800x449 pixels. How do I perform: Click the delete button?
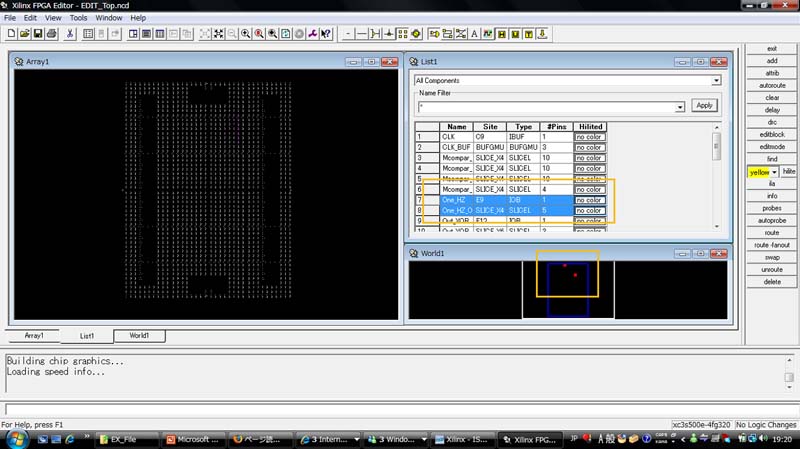pos(772,282)
